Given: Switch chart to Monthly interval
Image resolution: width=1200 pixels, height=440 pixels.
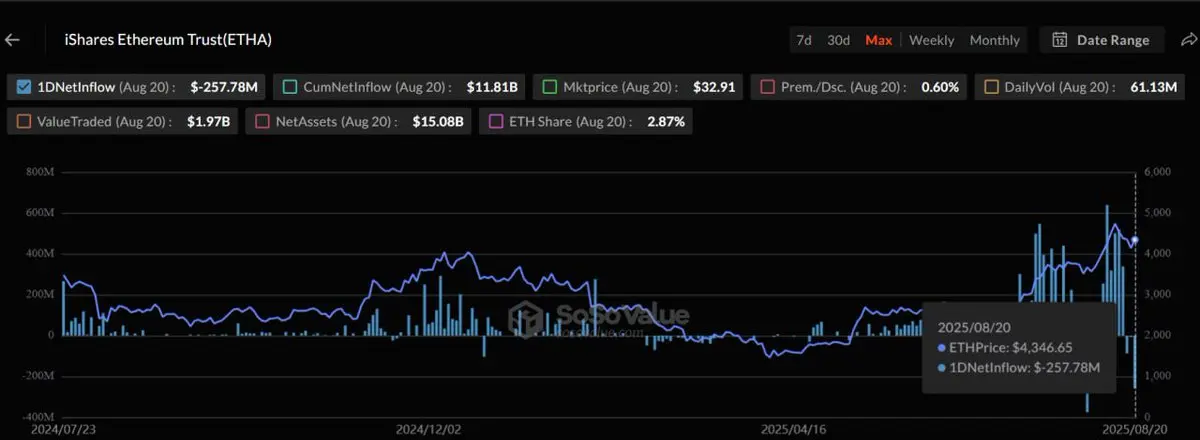Looking at the screenshot, I should 995,40.
